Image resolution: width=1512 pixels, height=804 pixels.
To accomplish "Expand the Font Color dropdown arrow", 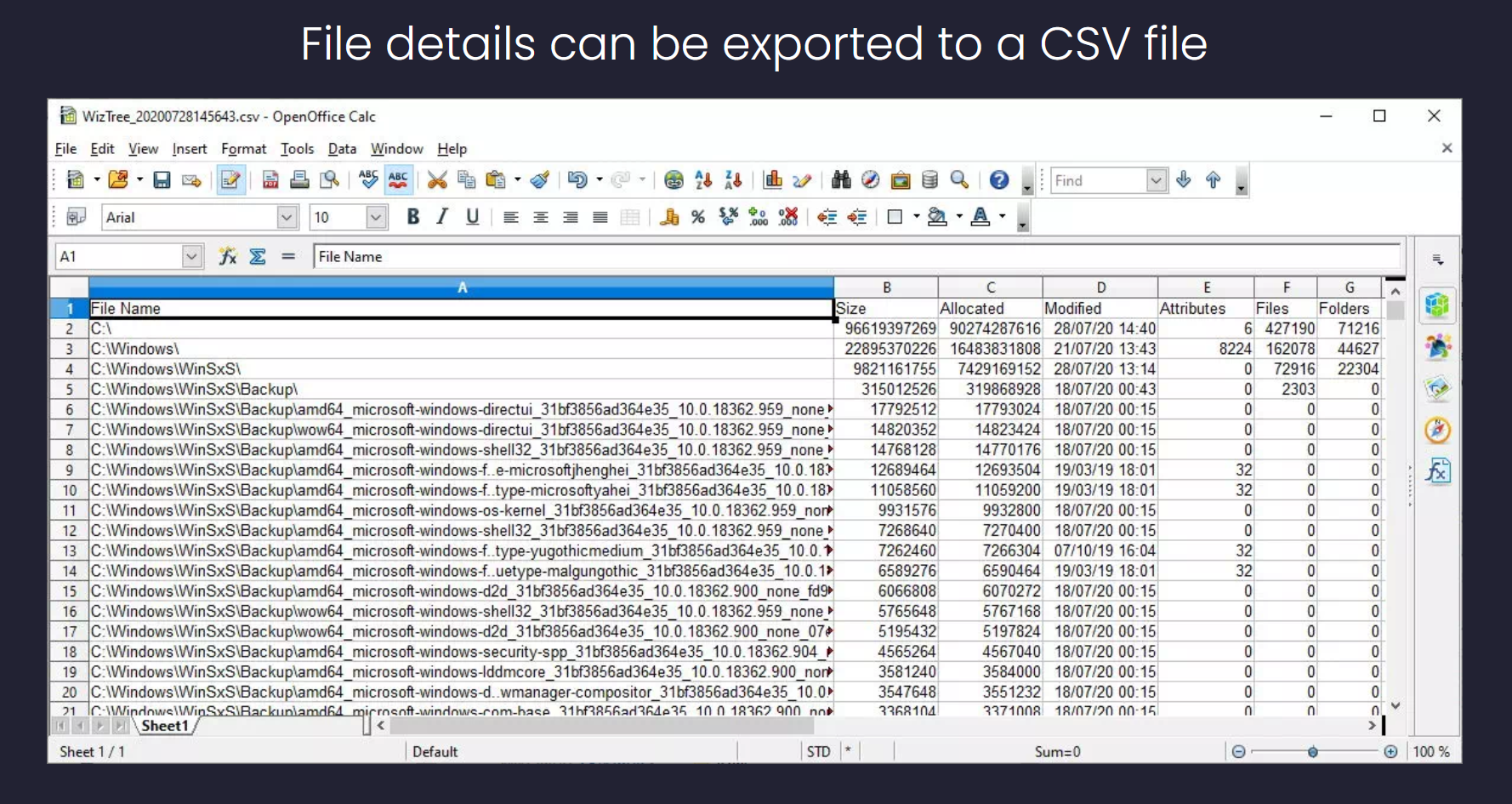I will (x=1003, y=217).
